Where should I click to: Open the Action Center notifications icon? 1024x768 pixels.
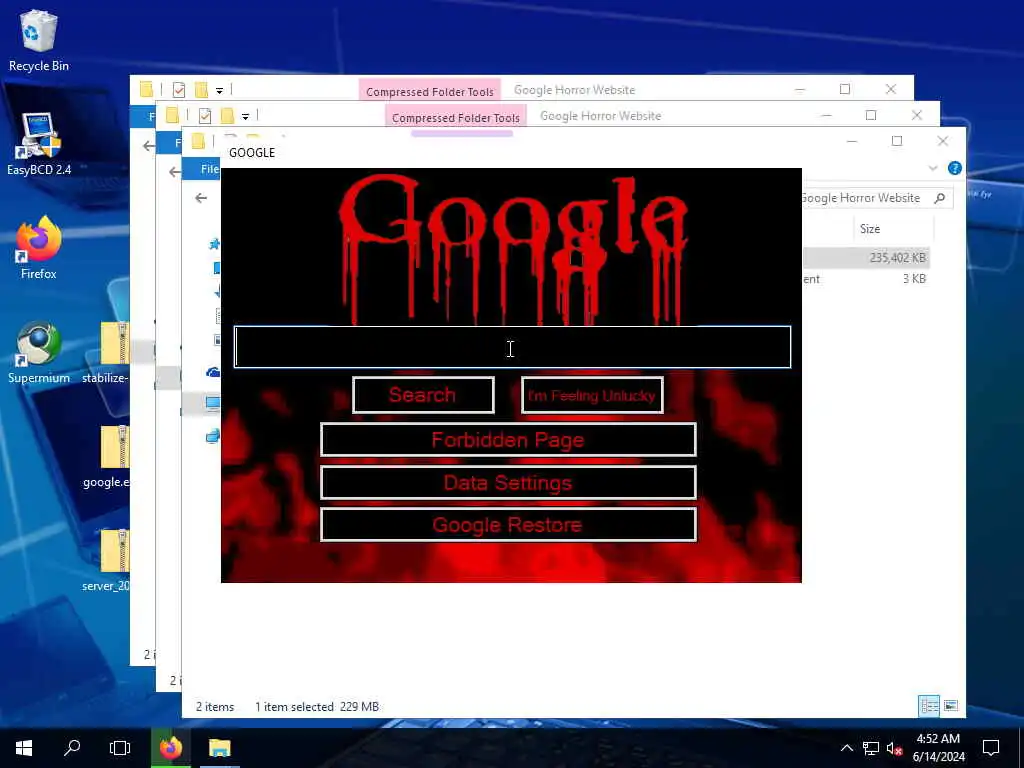click(991, 748)
